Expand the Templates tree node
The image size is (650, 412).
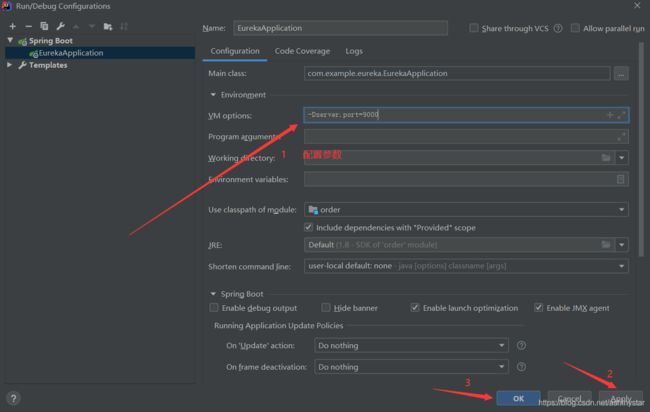tap(10, 65)
